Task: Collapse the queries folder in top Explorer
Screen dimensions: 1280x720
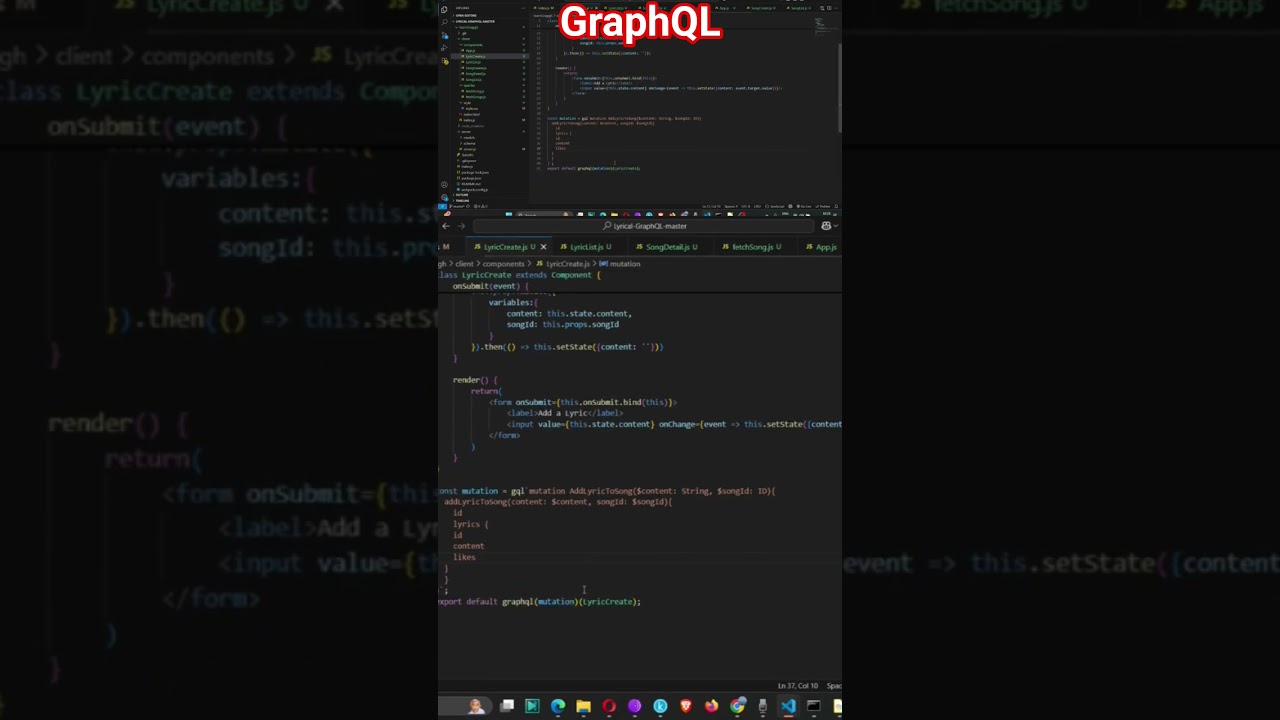Action: click(469, 85)
